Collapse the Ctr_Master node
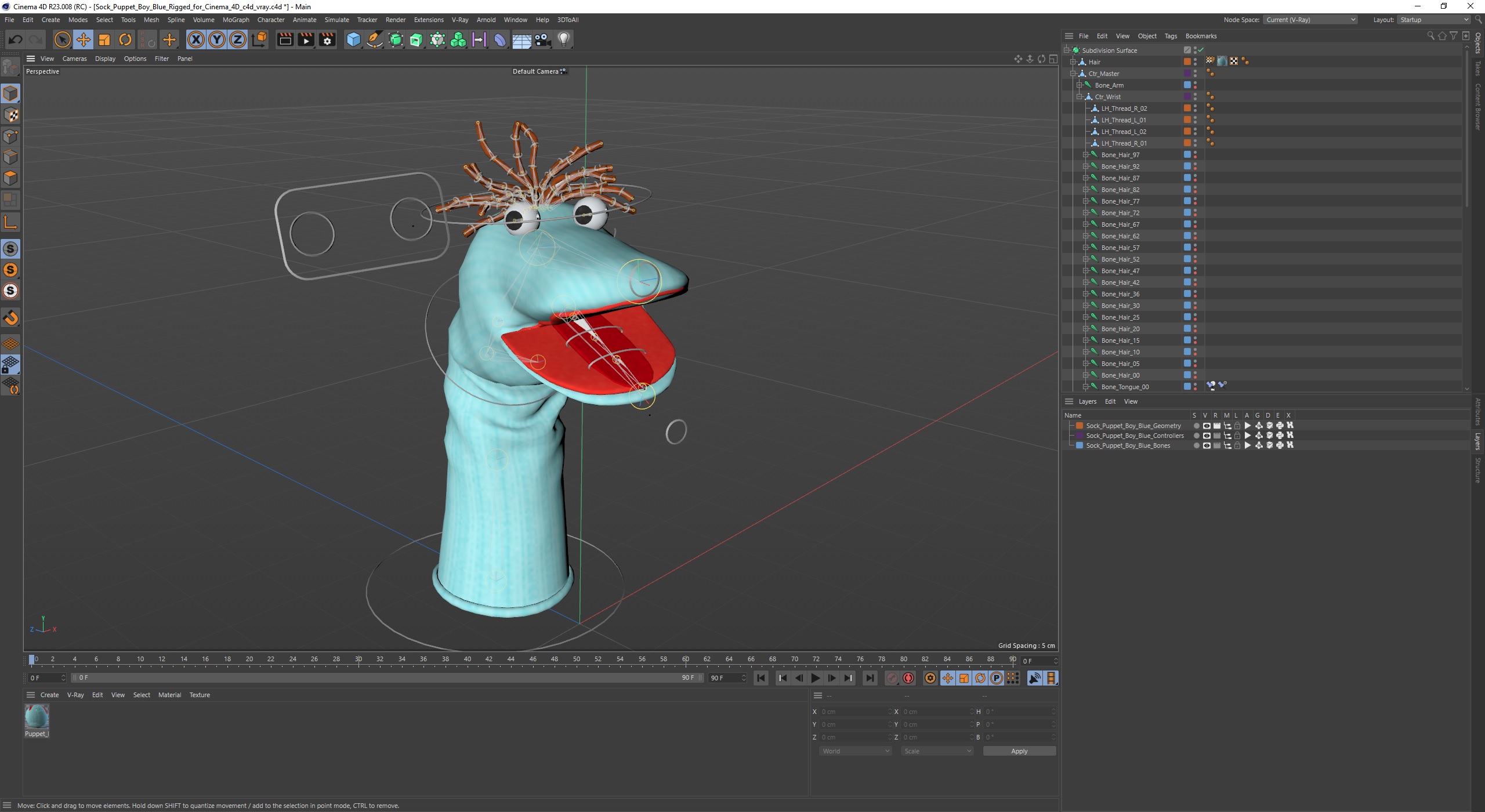1485x812 pixels. click(1073, 74)
